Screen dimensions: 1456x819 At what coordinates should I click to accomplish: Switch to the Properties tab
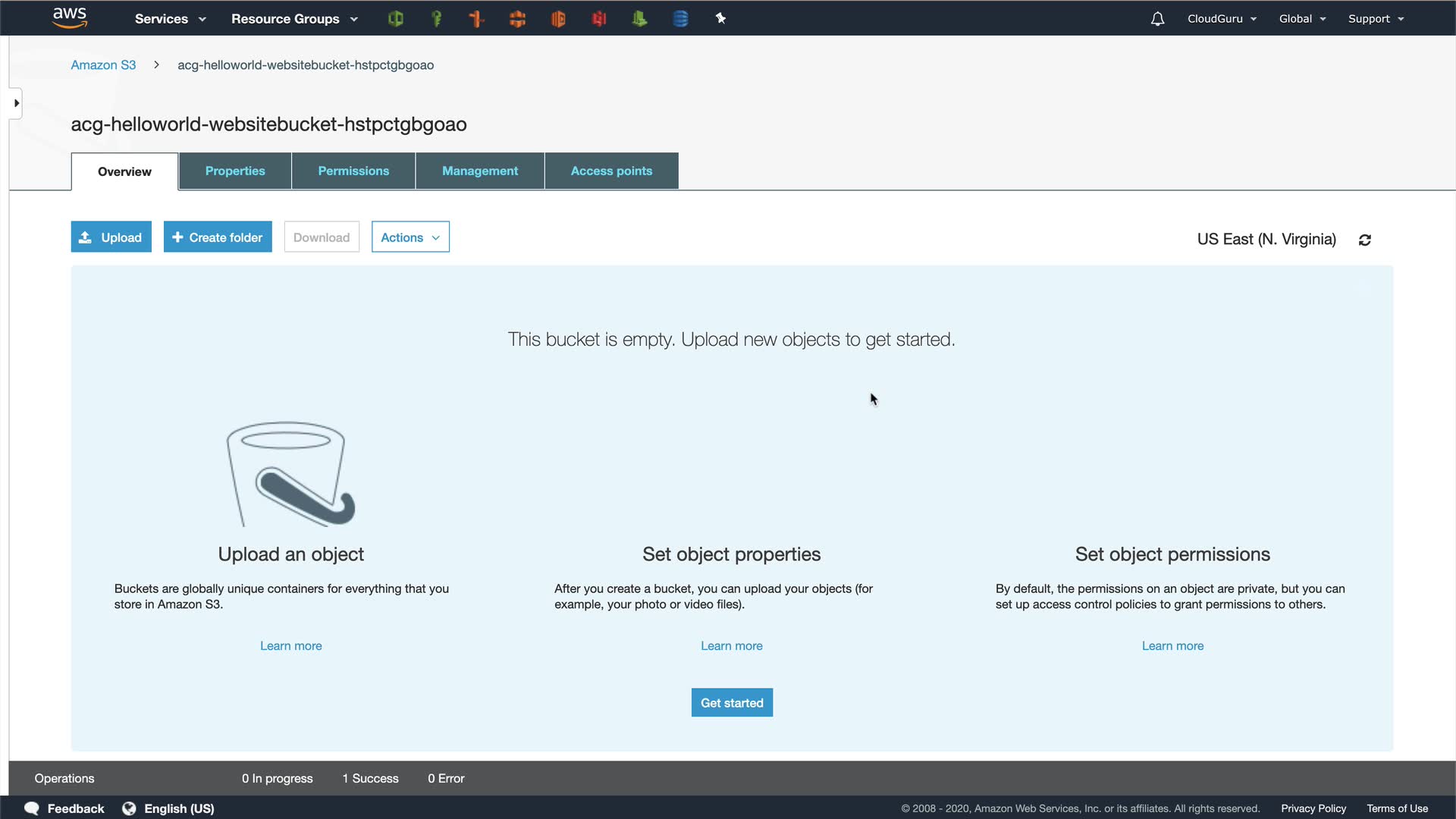(235, 171)
